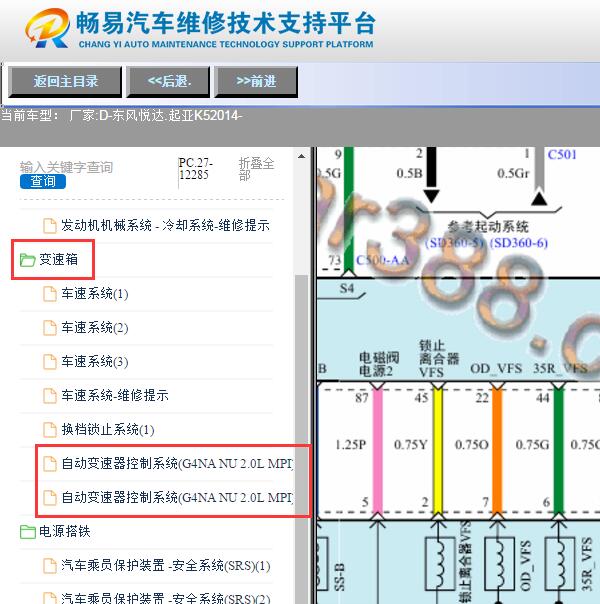Image resolution: width=600 pixels, height=604 pixels.
Task: Open 车速系统(1) document
Action: point(95,294)
